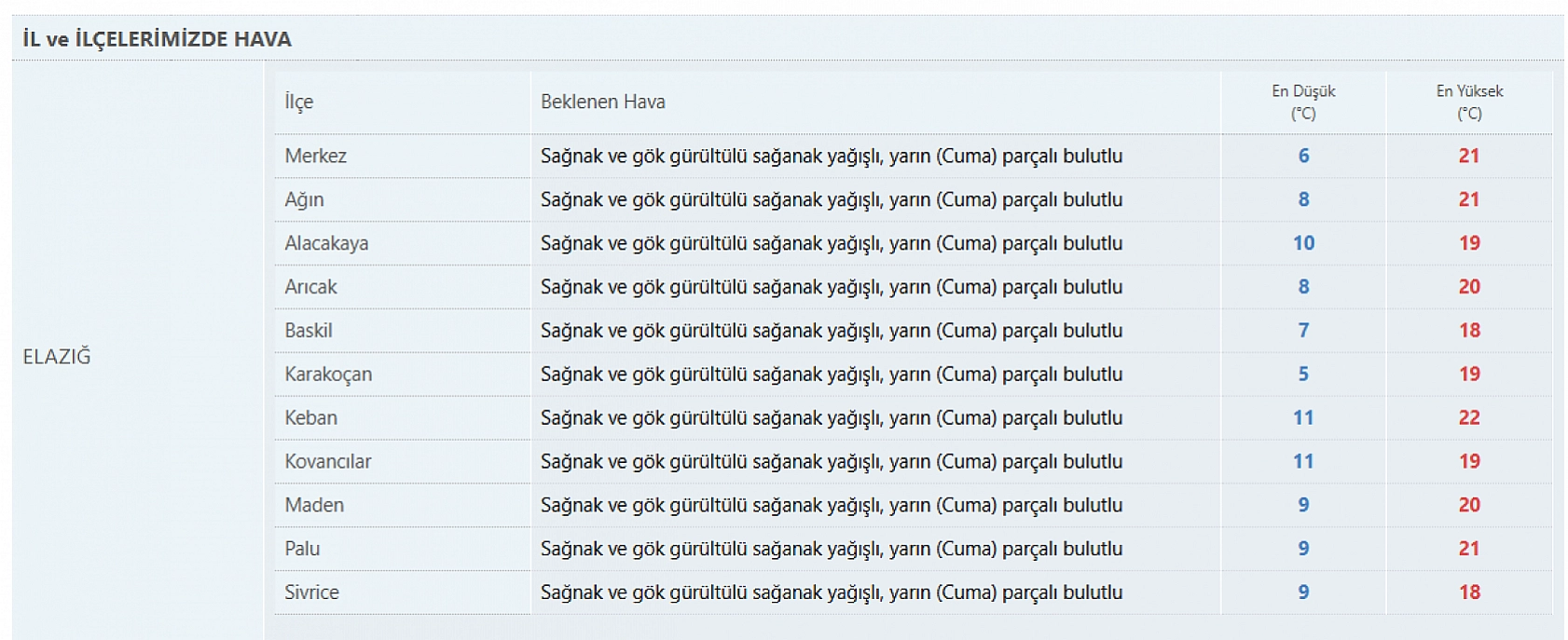The height and width of the screenshot is (640, 1568).
Task: Click the Merkez district name
Action: pyautogui.click(x=315, y=157)
